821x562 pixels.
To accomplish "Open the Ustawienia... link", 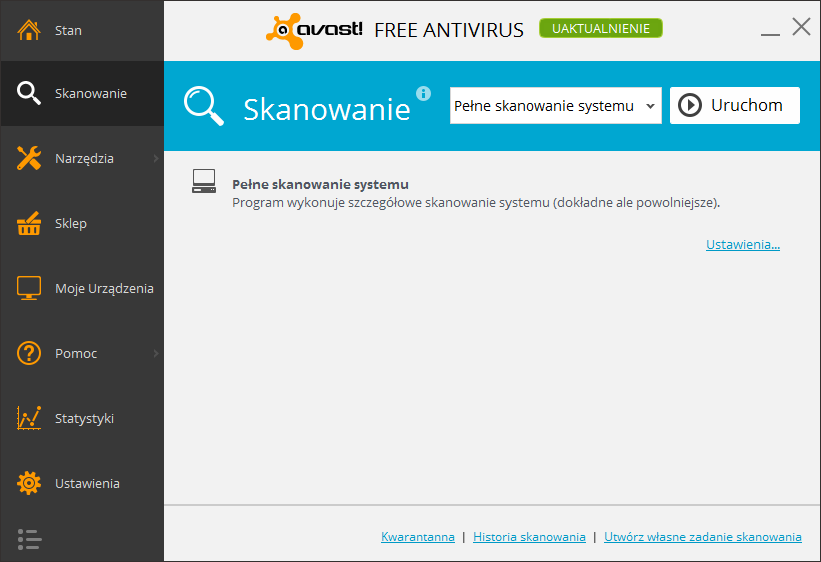I will click(742, 245).
